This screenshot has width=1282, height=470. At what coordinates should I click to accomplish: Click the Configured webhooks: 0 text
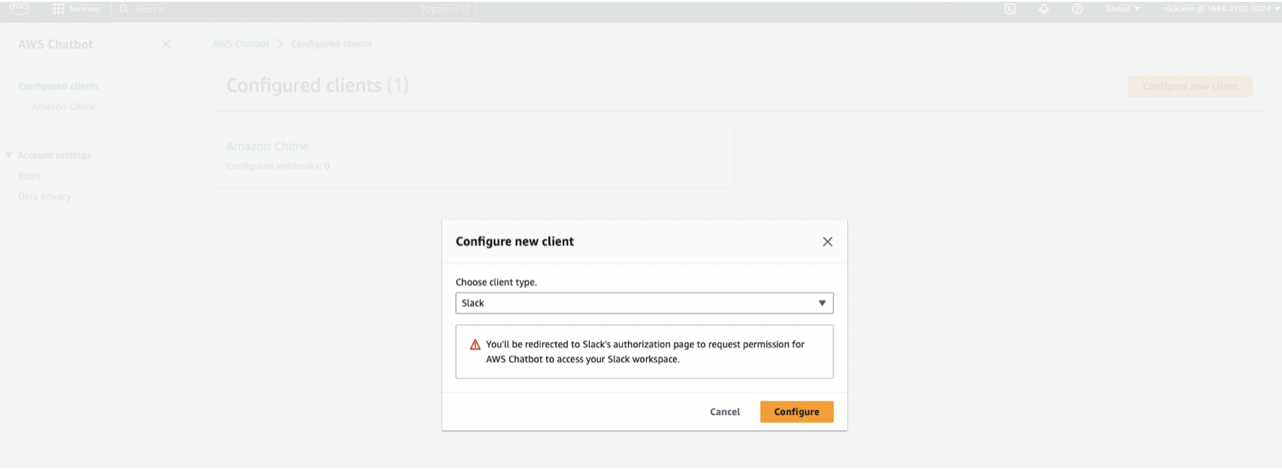278,166
